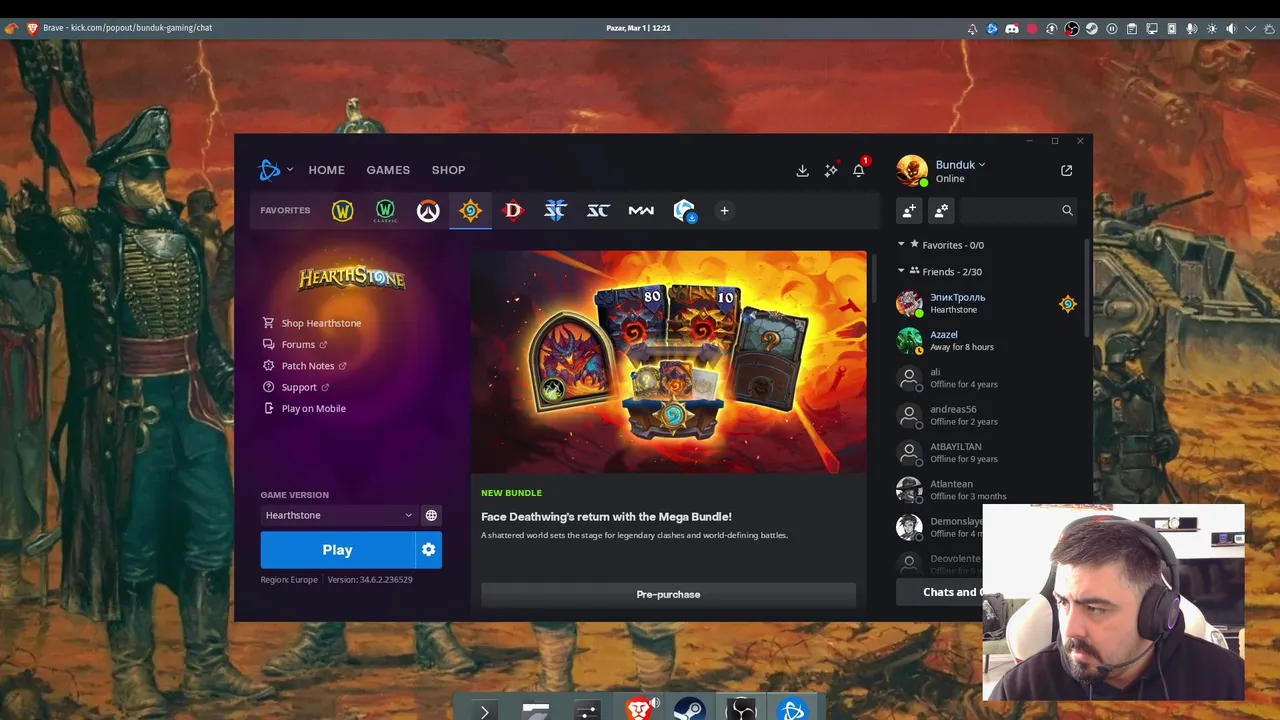Open the Diablo favorite icon

[513, 211]
